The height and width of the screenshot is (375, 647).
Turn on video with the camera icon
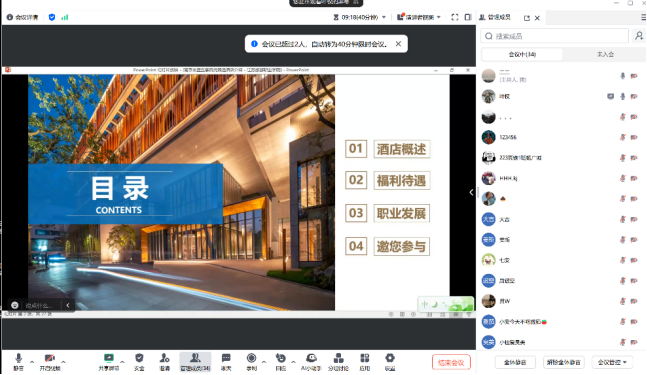click(x=50, y=362)
